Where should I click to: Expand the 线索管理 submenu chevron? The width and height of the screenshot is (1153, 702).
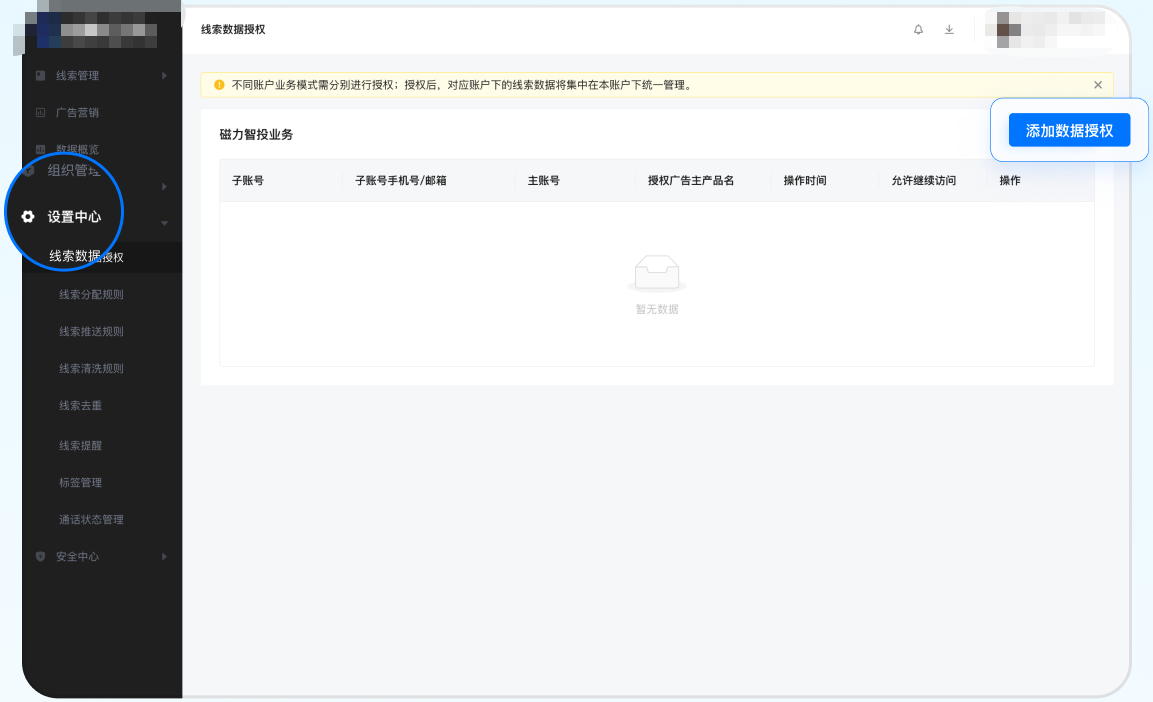pos(164,75)
